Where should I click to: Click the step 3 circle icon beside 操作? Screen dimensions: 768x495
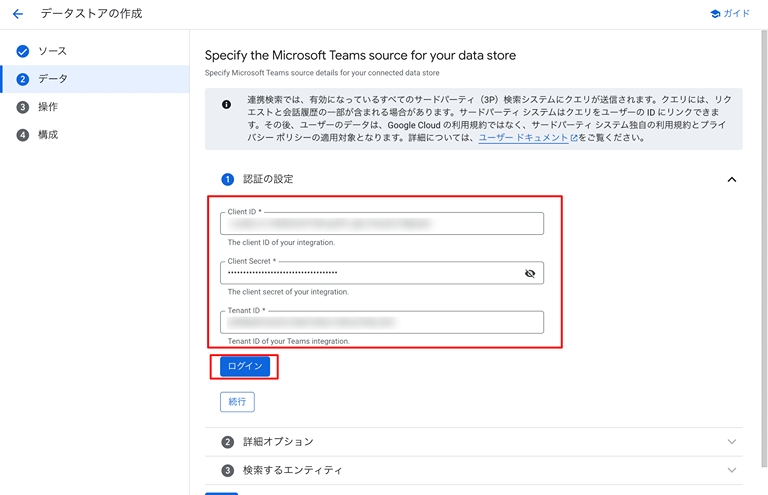tap(23, 107)
